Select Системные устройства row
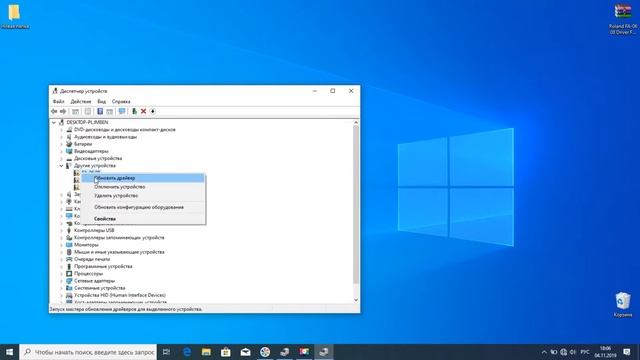This screenshot has height=360, width=640. click(100, 288)
